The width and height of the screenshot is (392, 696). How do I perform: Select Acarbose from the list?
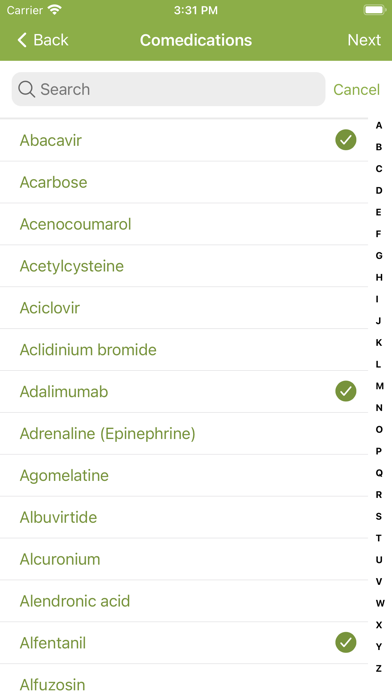(184, 182)
